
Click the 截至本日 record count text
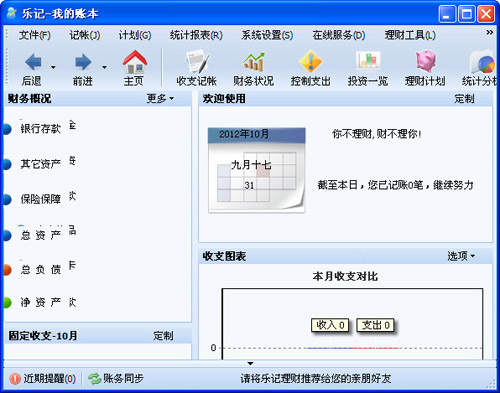pyautogui.click(x=396, y=185)
